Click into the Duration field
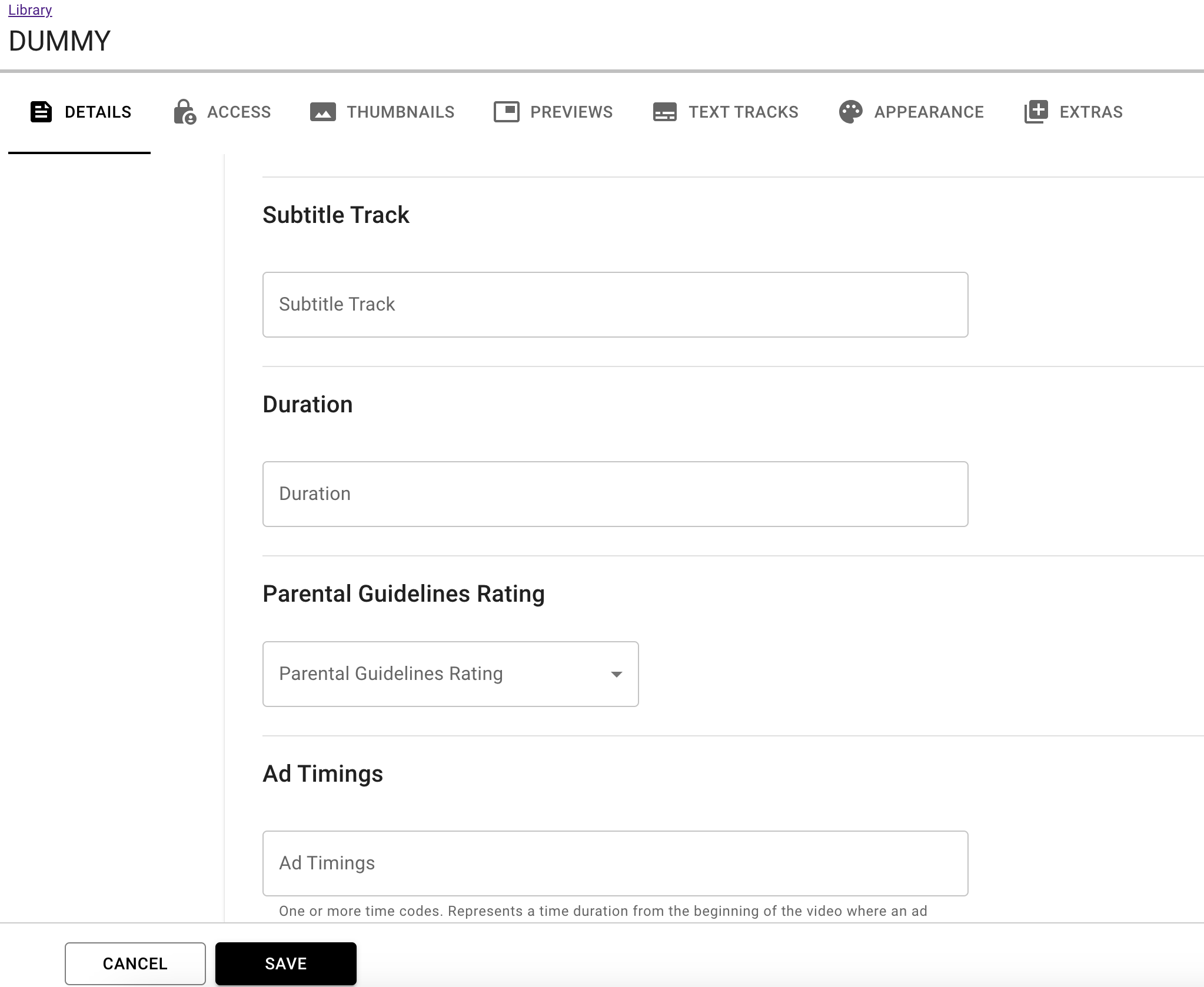1204x987 pixels. pos(616,494)
